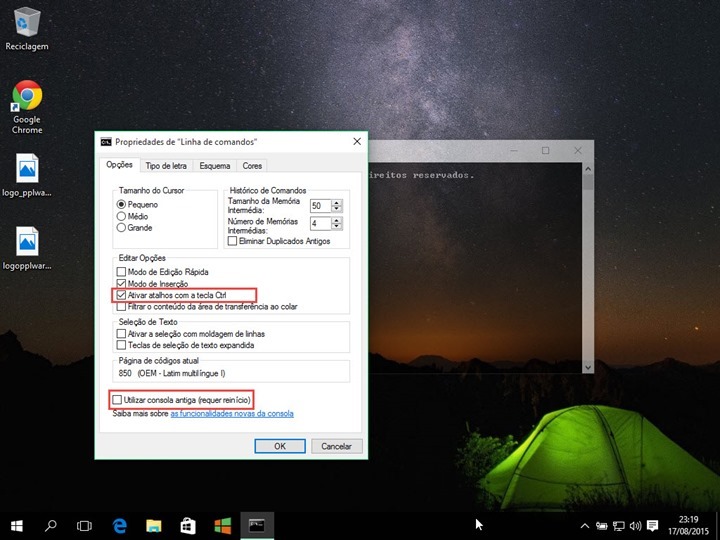Image resolution: width=720 pixels, height=540 pixels.
Task: Open the network tray icon
Action: 619,526
